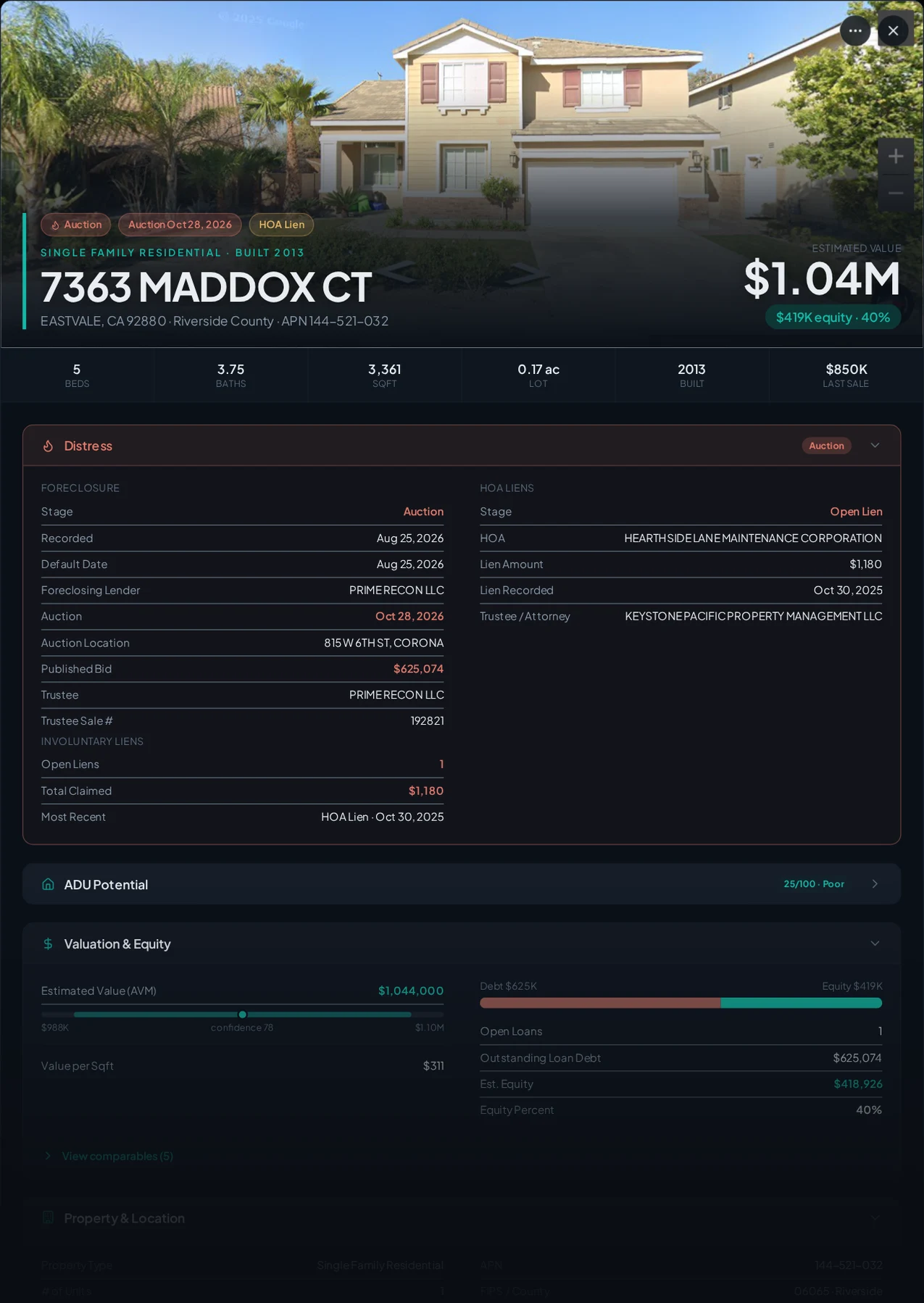Click the Est. Equity value $418,926
924x1303 pixels.
(x=858, y=1084)
